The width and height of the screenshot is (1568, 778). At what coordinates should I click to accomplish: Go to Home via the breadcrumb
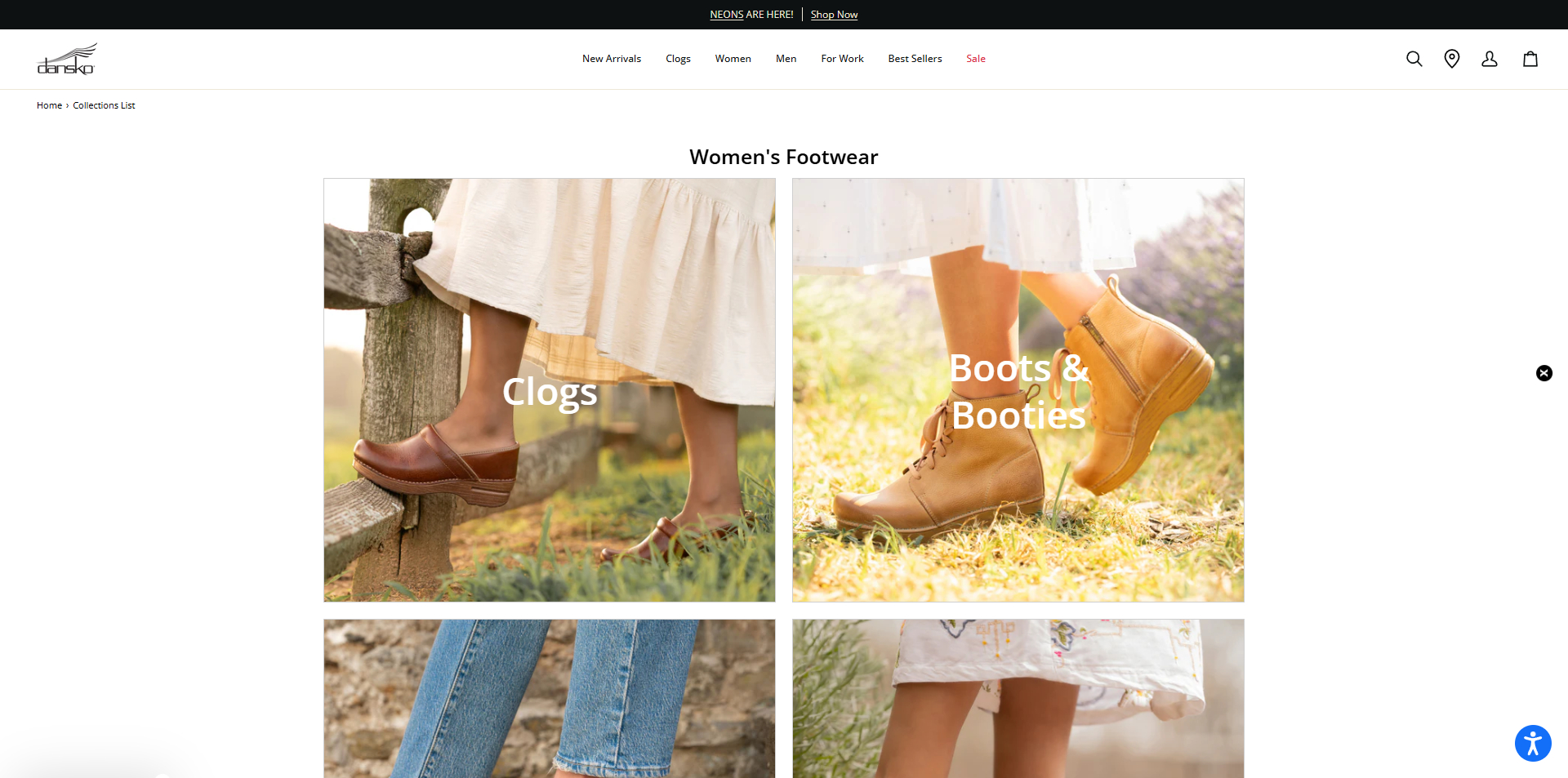click(49, 104)
